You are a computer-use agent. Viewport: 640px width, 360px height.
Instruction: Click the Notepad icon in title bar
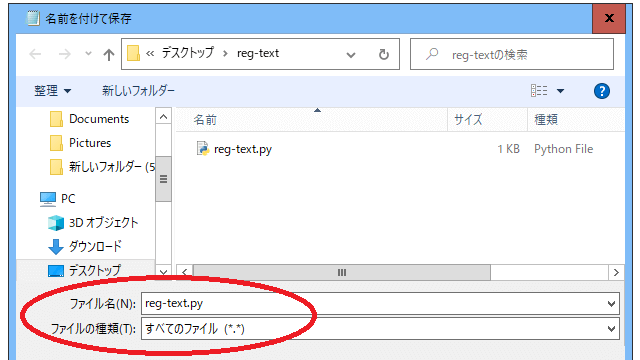(x=33, y=18)
